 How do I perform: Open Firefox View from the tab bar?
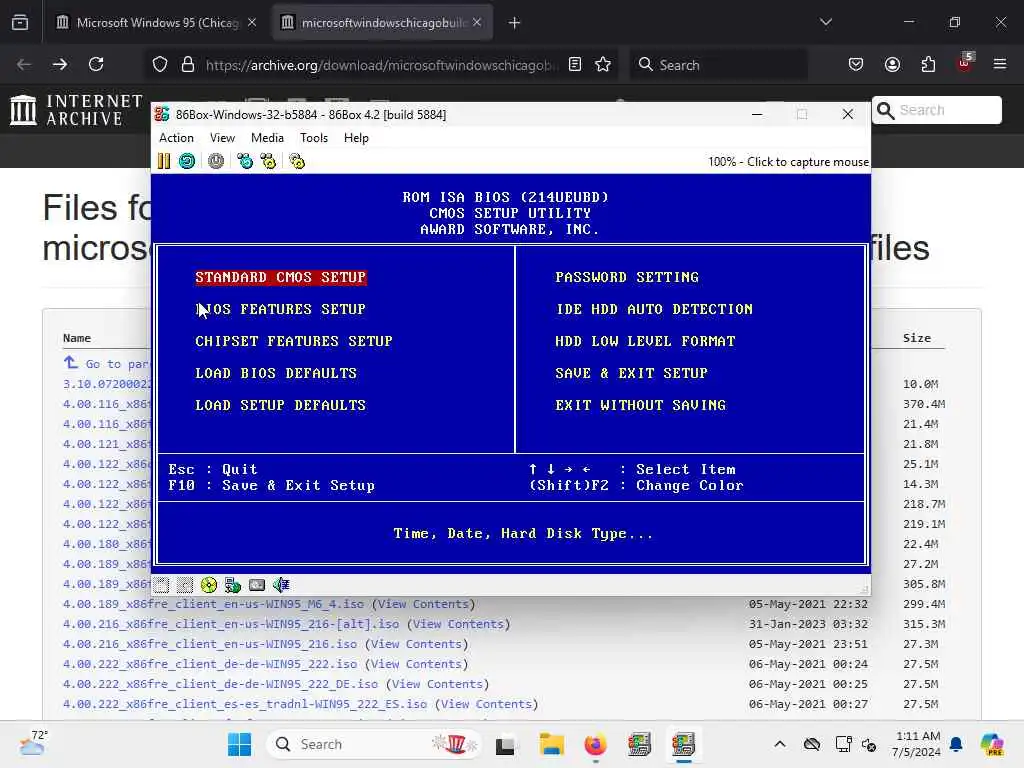coord(20,23)
